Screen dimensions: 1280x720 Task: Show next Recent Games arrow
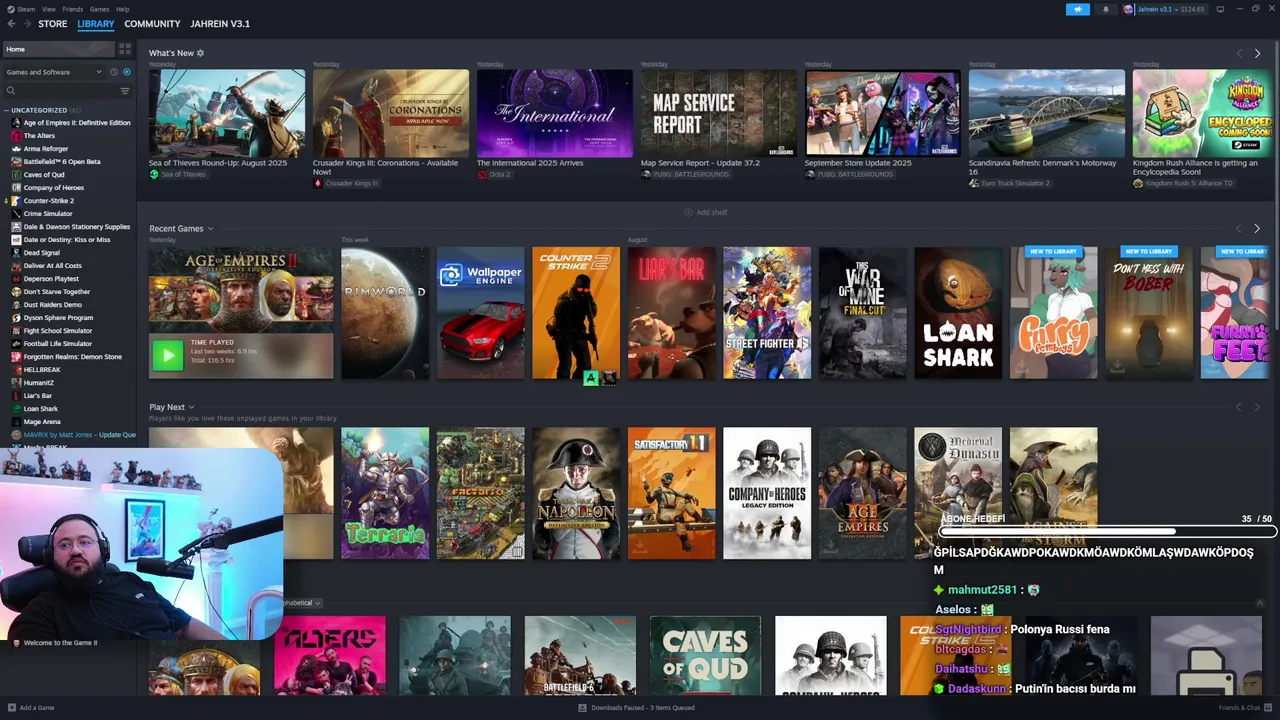[1257, 229]
